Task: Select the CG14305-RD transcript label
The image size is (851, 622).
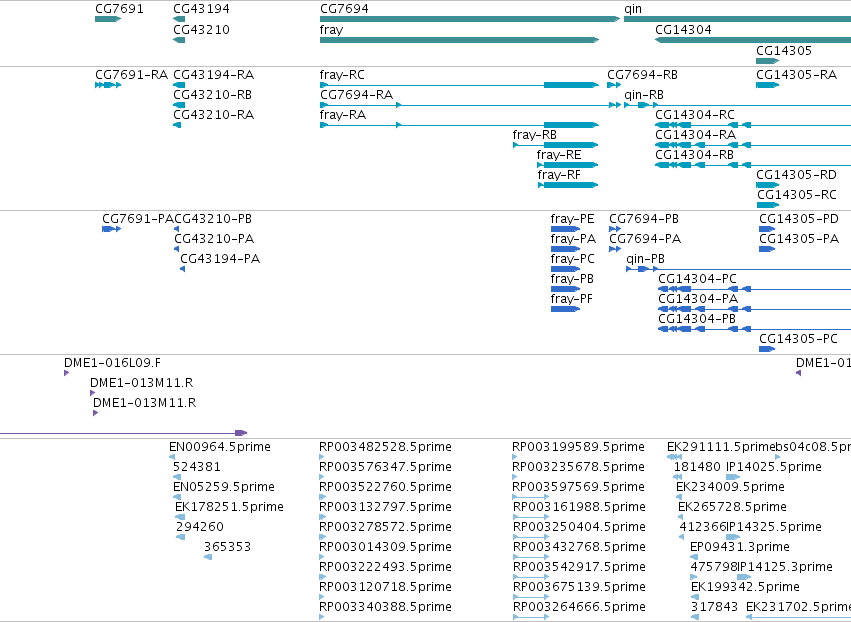Action: pyautogui.click(x=797, y=175)
